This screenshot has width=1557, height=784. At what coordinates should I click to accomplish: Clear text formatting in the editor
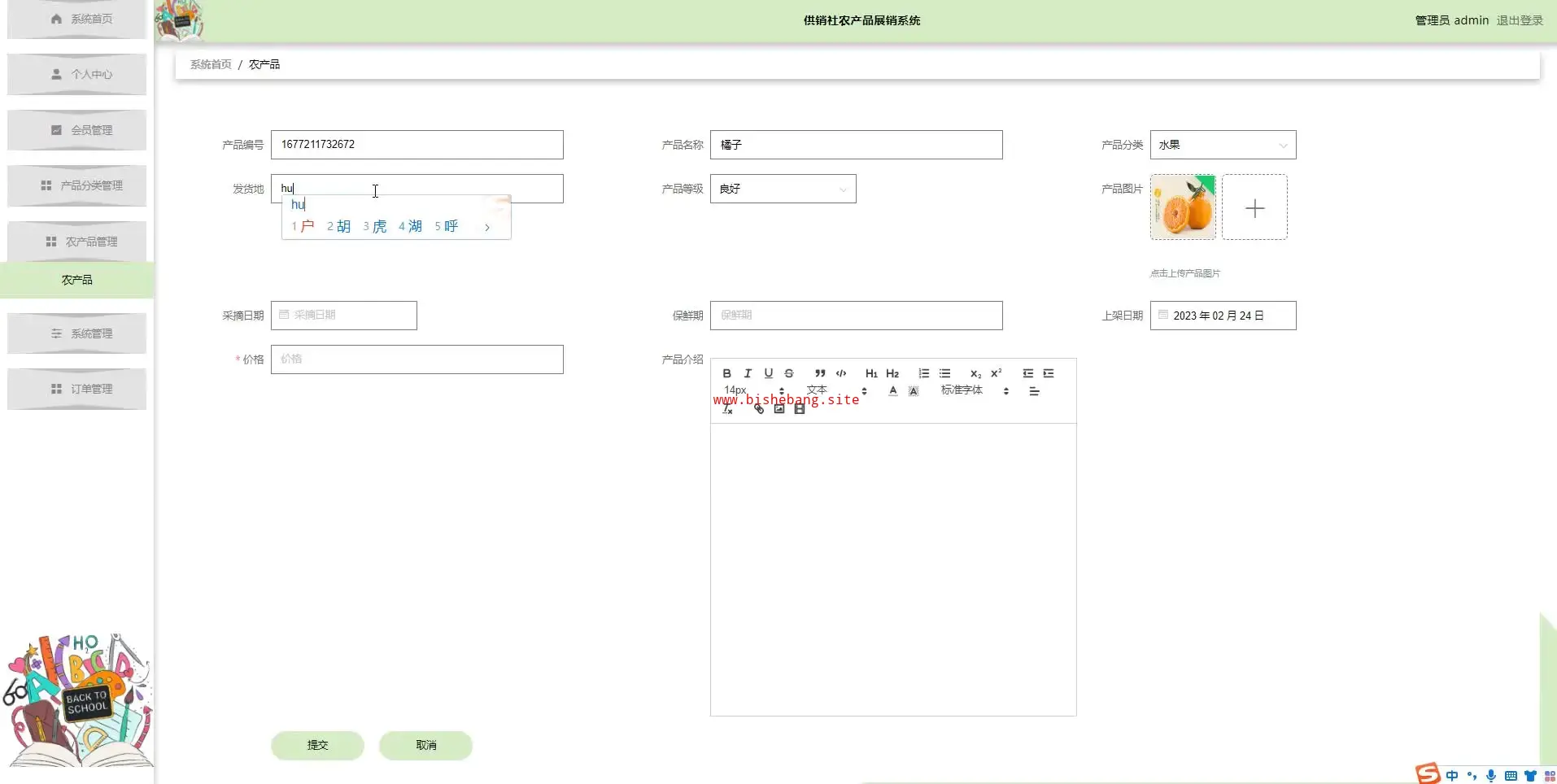click(727, 409)
